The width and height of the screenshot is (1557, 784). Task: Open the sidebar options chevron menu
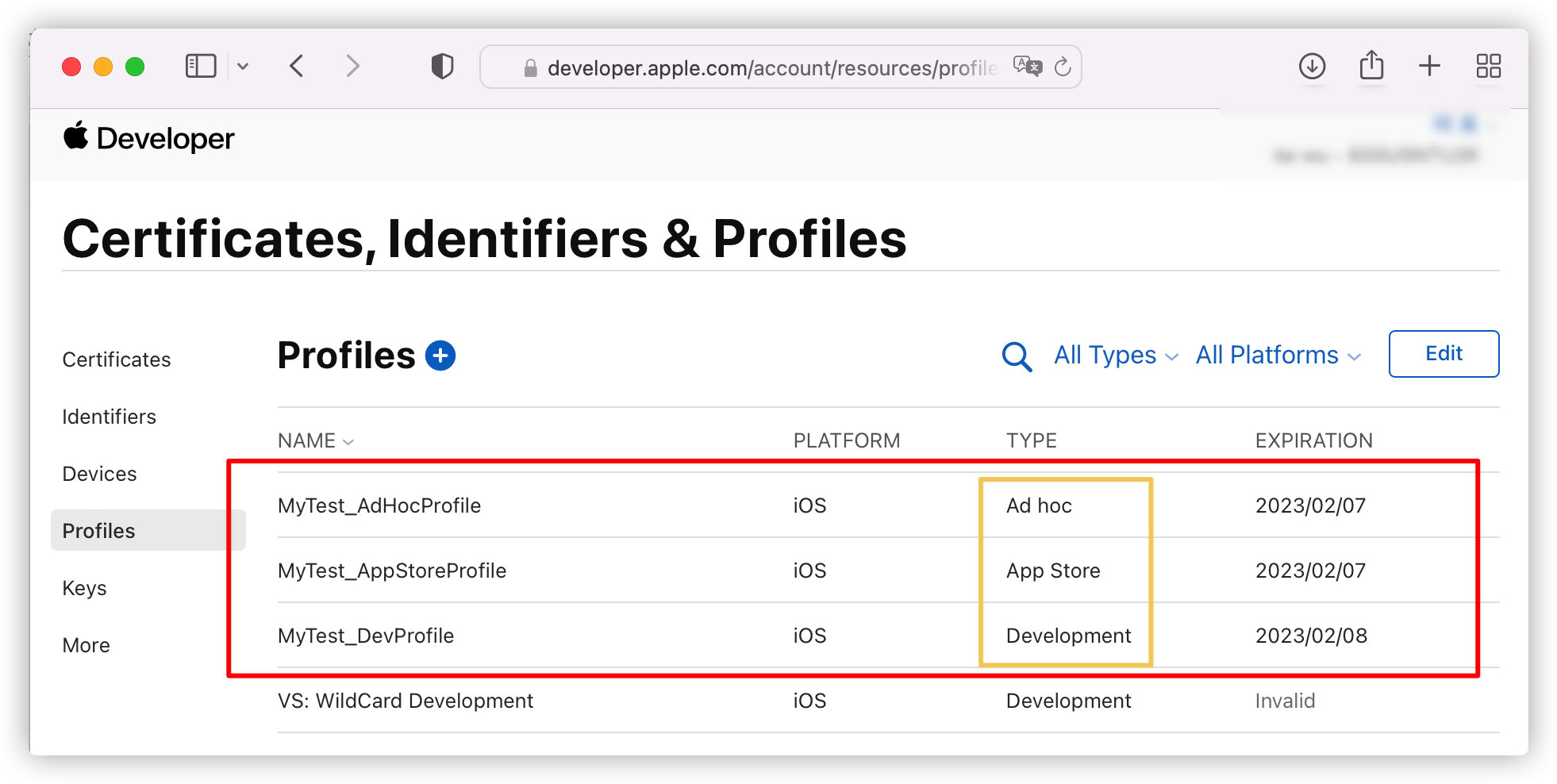pyautogui.click(x=243, y=67)
